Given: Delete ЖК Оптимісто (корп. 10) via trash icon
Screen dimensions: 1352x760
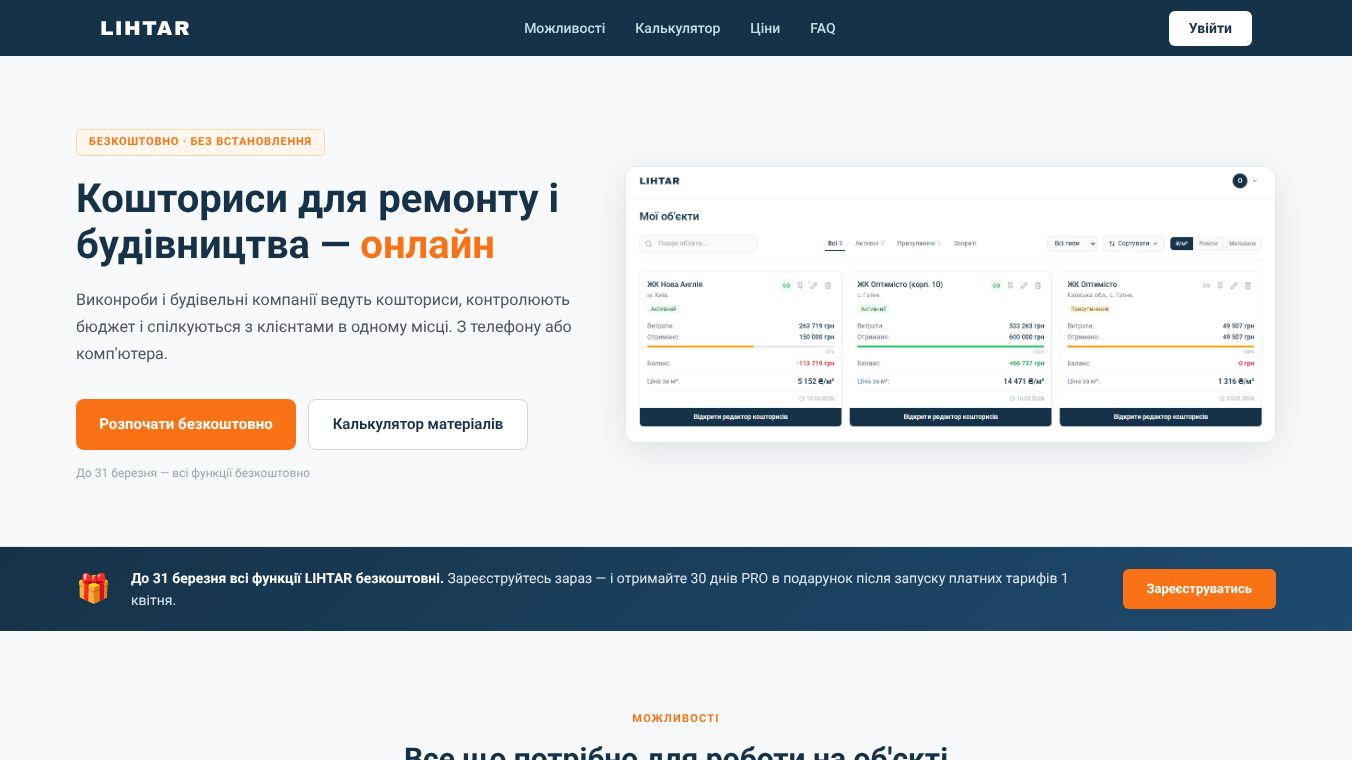Looking at the screenshot, I should [1038, 285].
